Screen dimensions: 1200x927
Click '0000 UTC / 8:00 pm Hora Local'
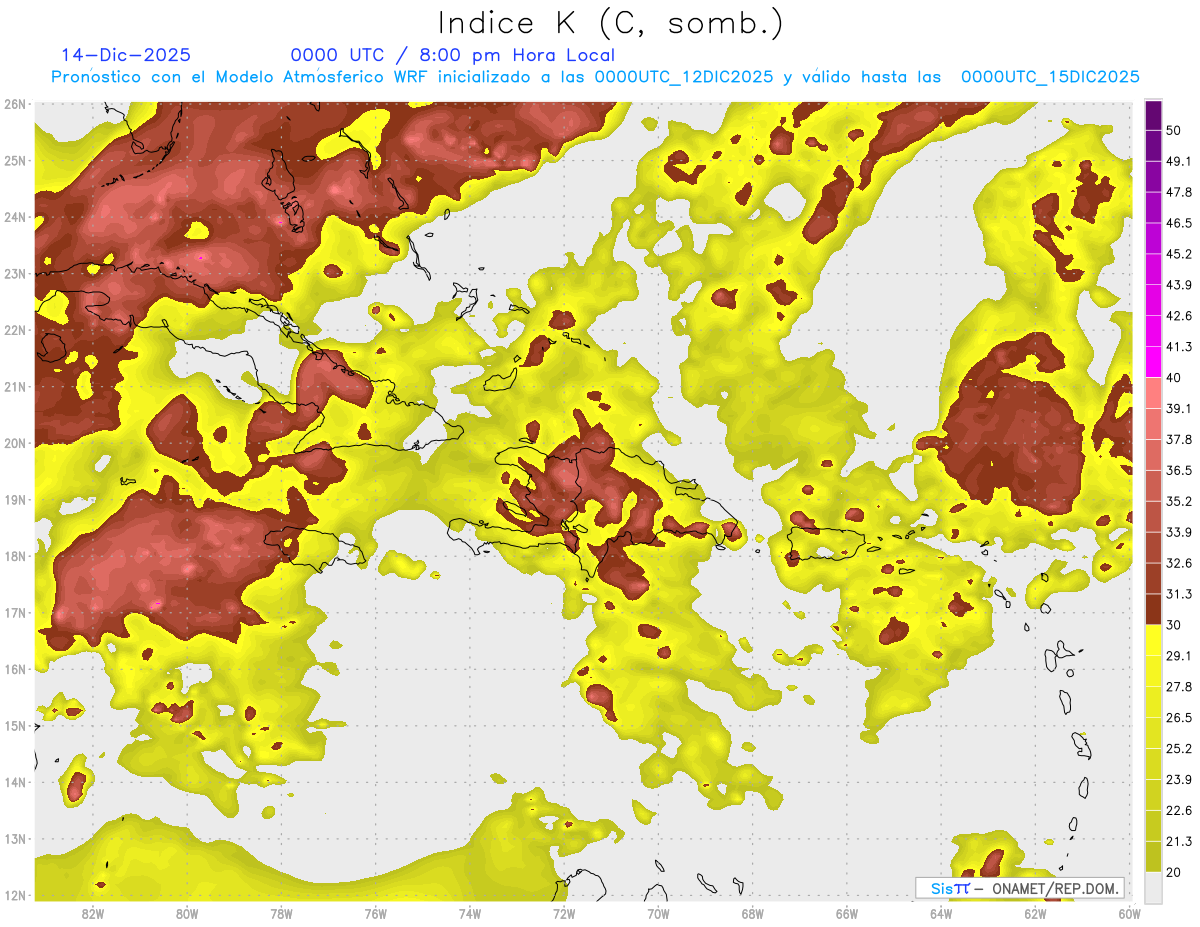pyautogui.click(x=452, y=55)
